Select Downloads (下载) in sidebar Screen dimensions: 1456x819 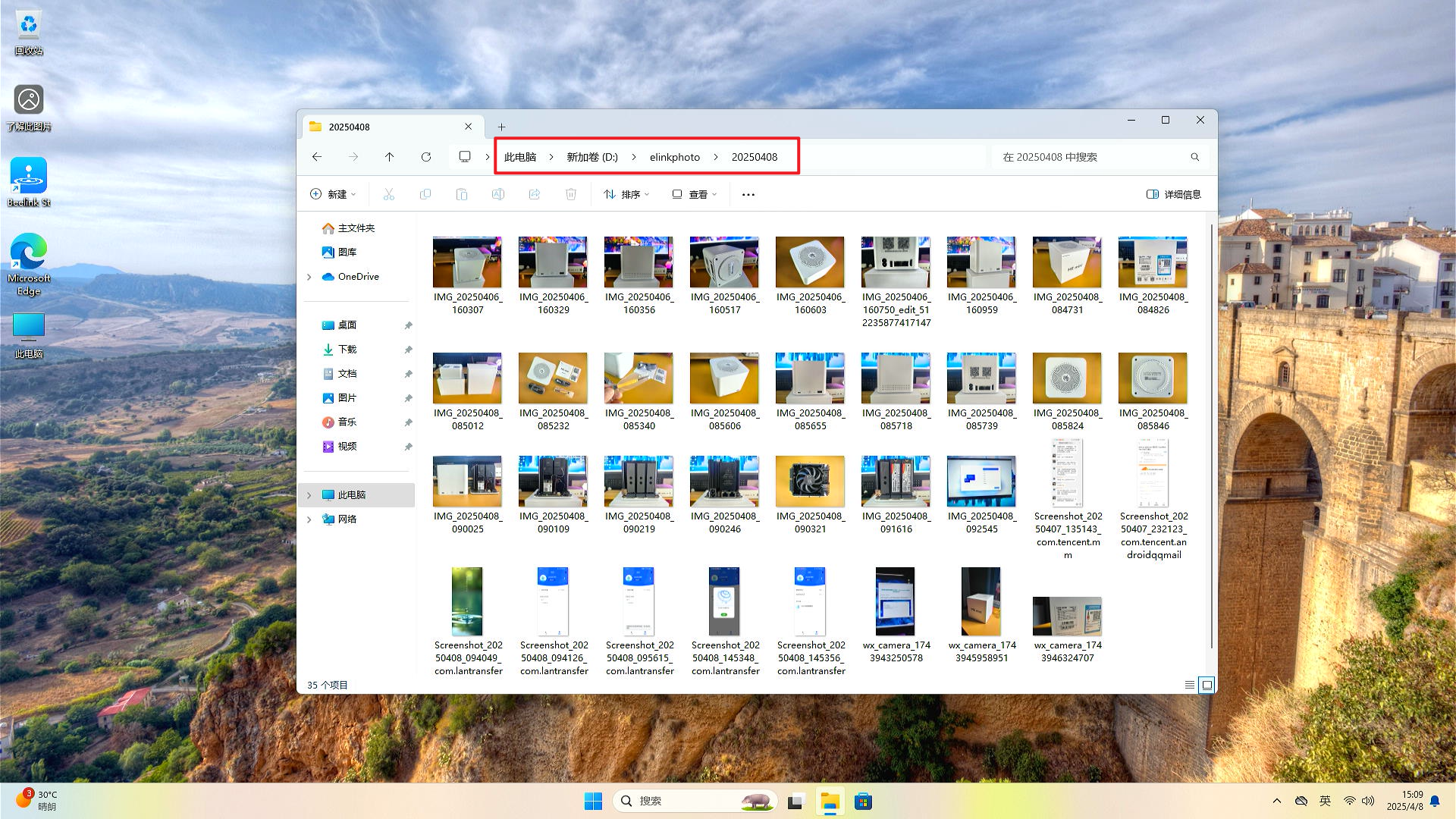coord(347,350)
